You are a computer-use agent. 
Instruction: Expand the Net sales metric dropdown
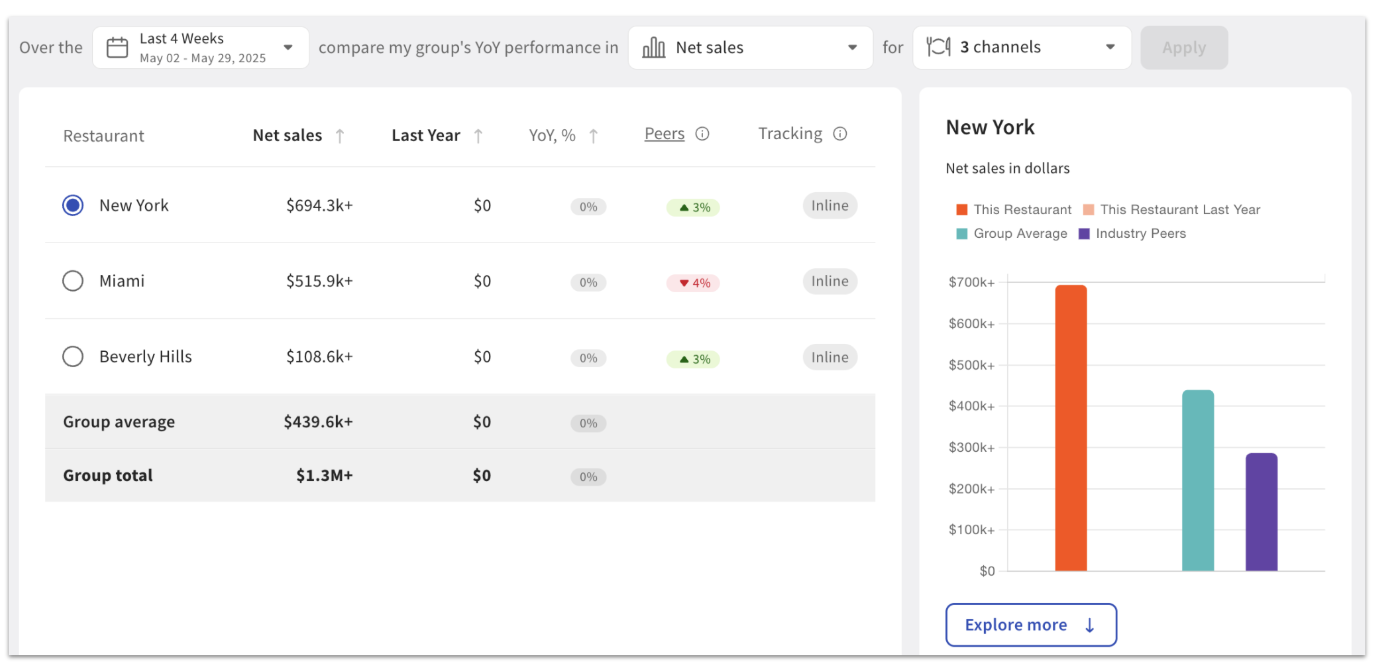click(x=852, y=47)
